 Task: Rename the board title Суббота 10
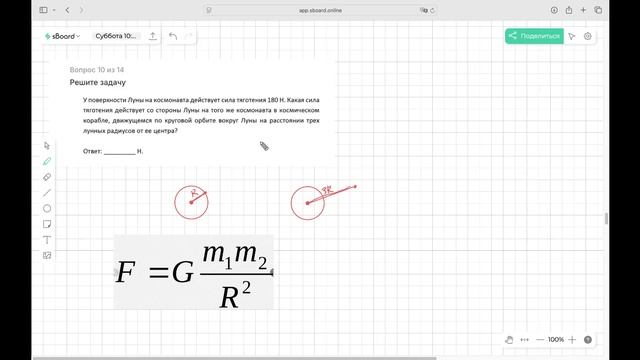(116, 36)
